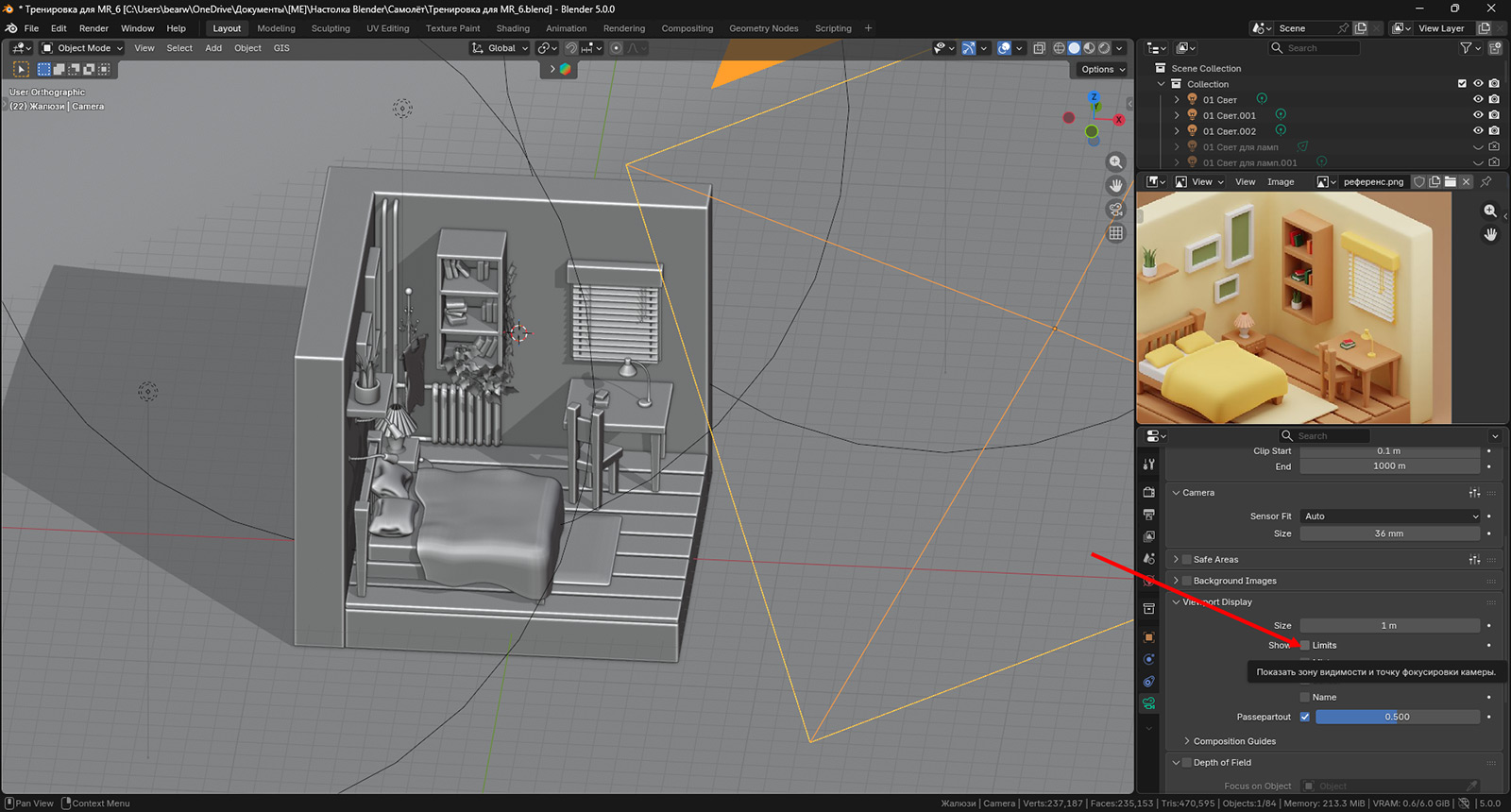Open the Sensor Fit dropdown
1511x812 pixels.
coord(1390,516)
